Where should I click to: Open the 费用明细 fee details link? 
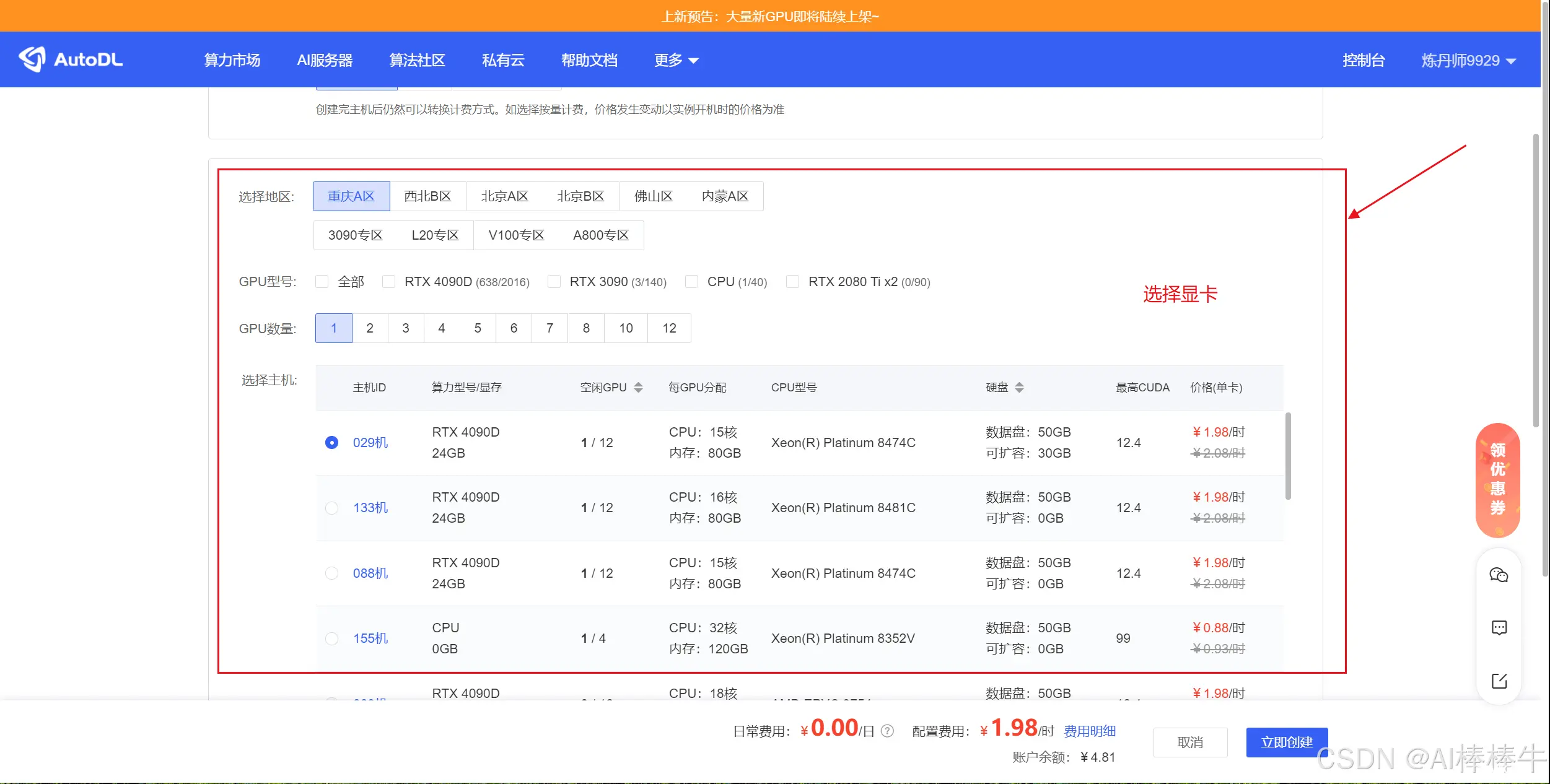[x=1090, y=731]
